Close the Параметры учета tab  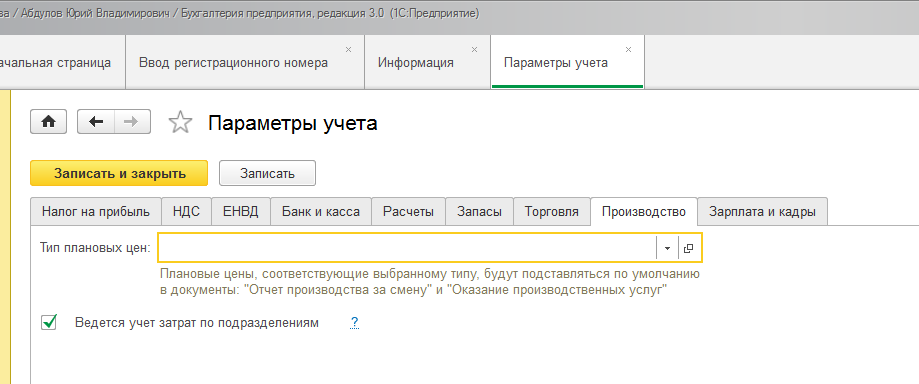628,50
